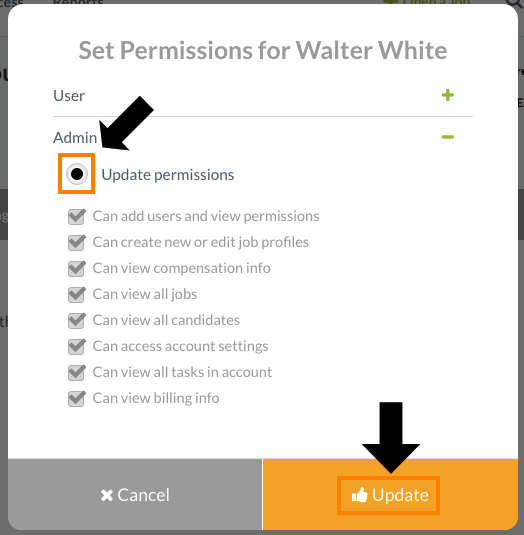Uncheck Can add users and view permissions
Viewport: 524px width, 535px height.
[x=76, y=217]
